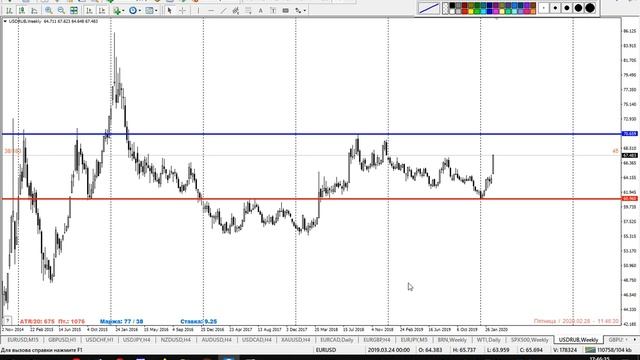Open the indicators list green plus dropdown
Image resolution: width=640 pixels, height=360 pixels.
point(119,10)
